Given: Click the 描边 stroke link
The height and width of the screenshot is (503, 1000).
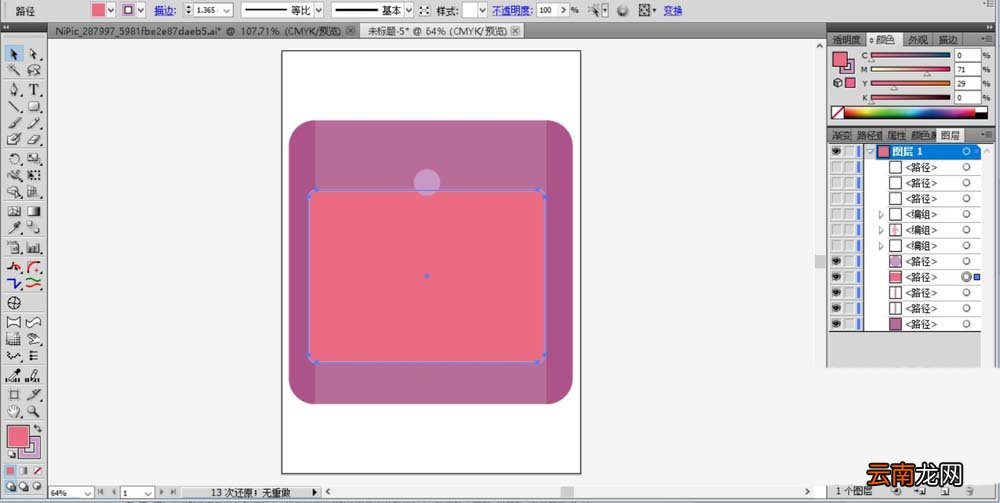Looking at the screenshot, I should [165, 11].
